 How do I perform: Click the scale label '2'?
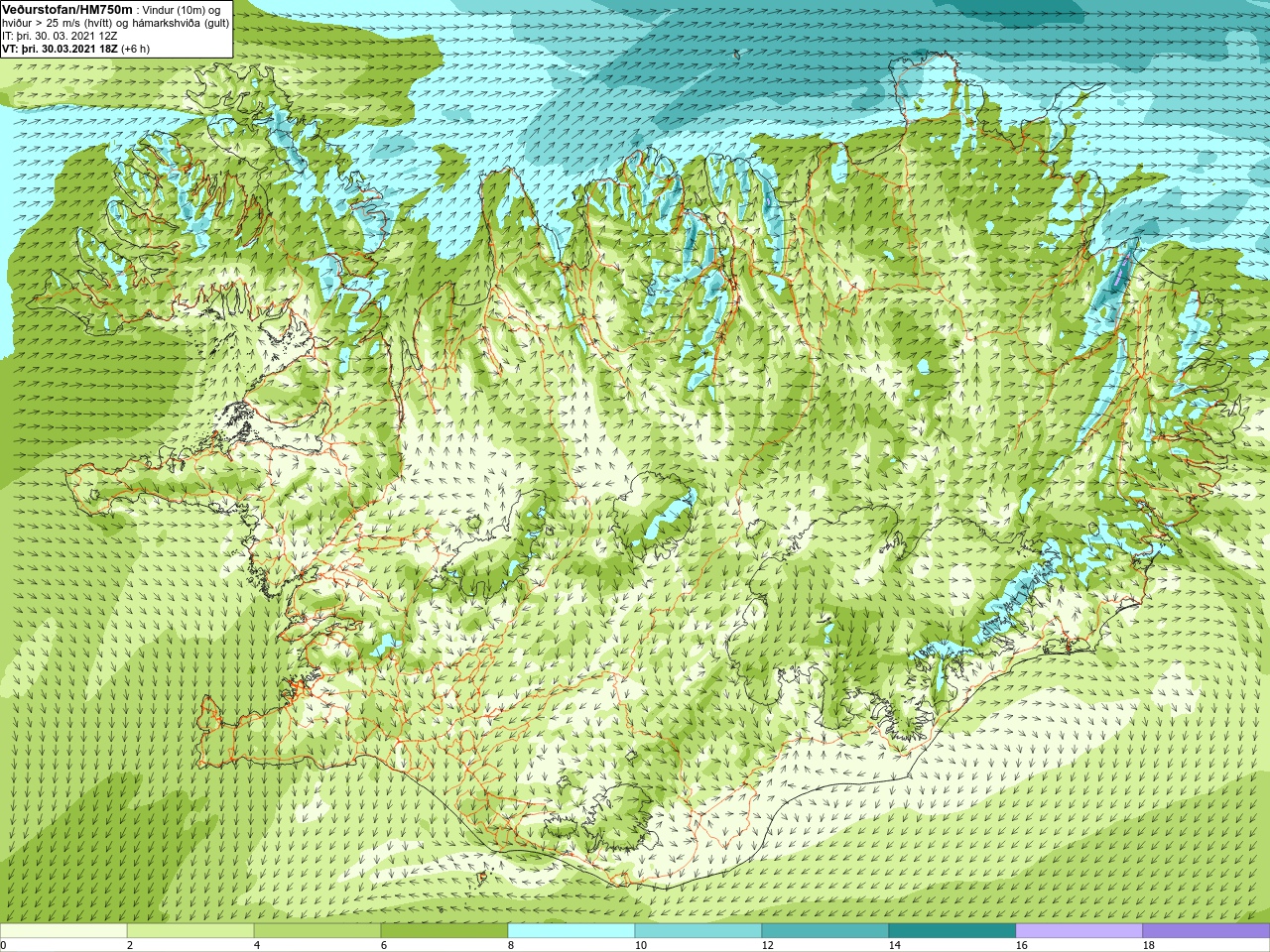click(x=130, y=945)
